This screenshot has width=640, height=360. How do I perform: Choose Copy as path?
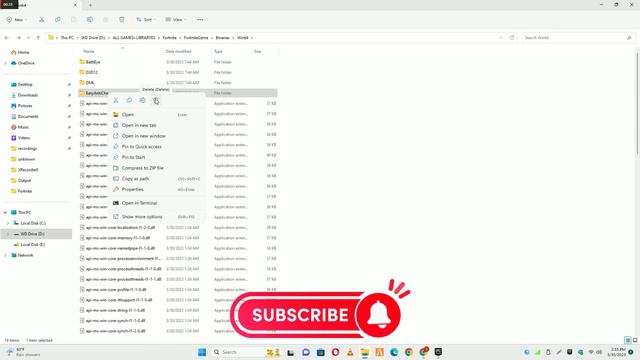(157, 179)
